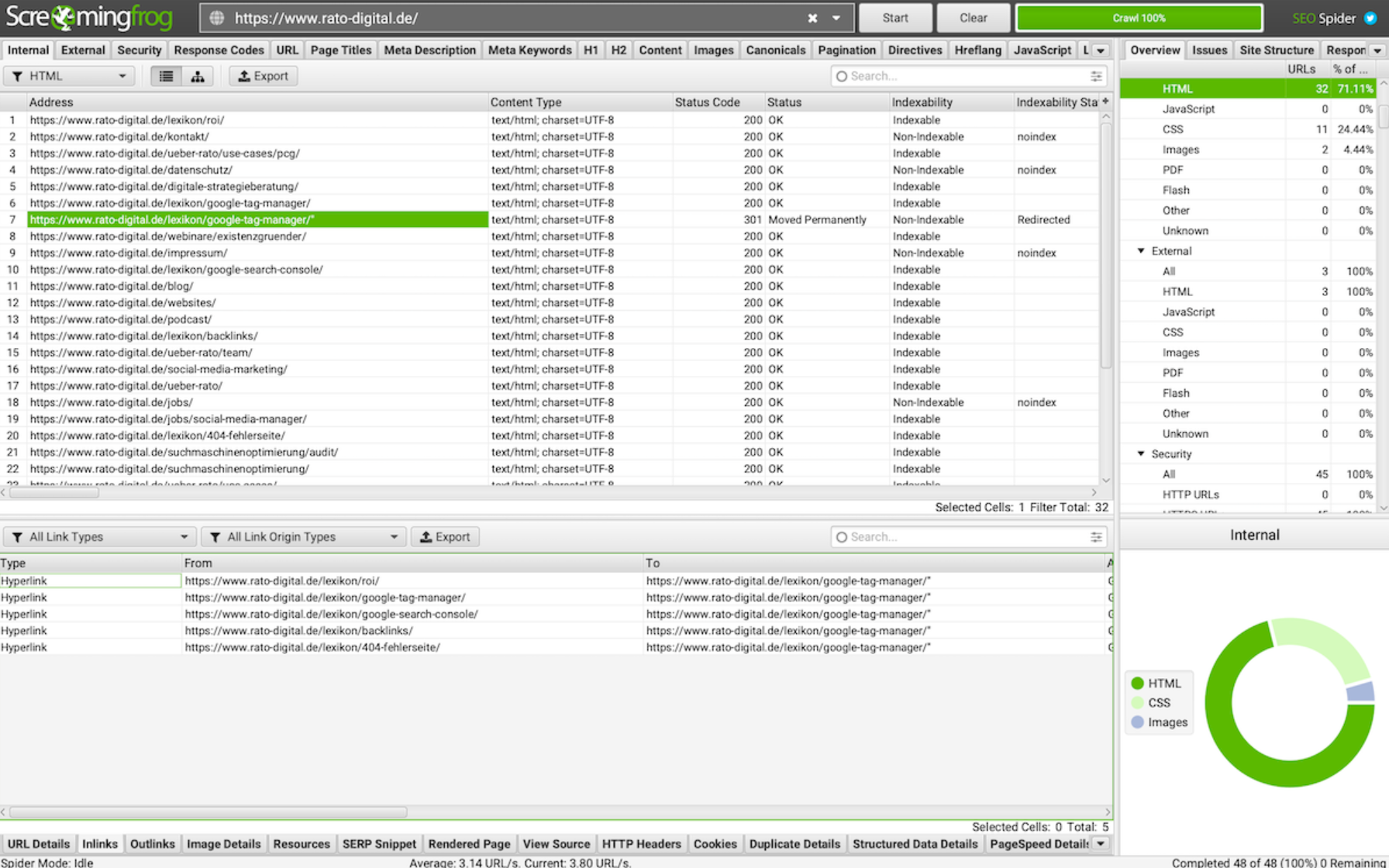Switch to list view icon
This screenshot has width=1389, height=868.
(166, 76)
